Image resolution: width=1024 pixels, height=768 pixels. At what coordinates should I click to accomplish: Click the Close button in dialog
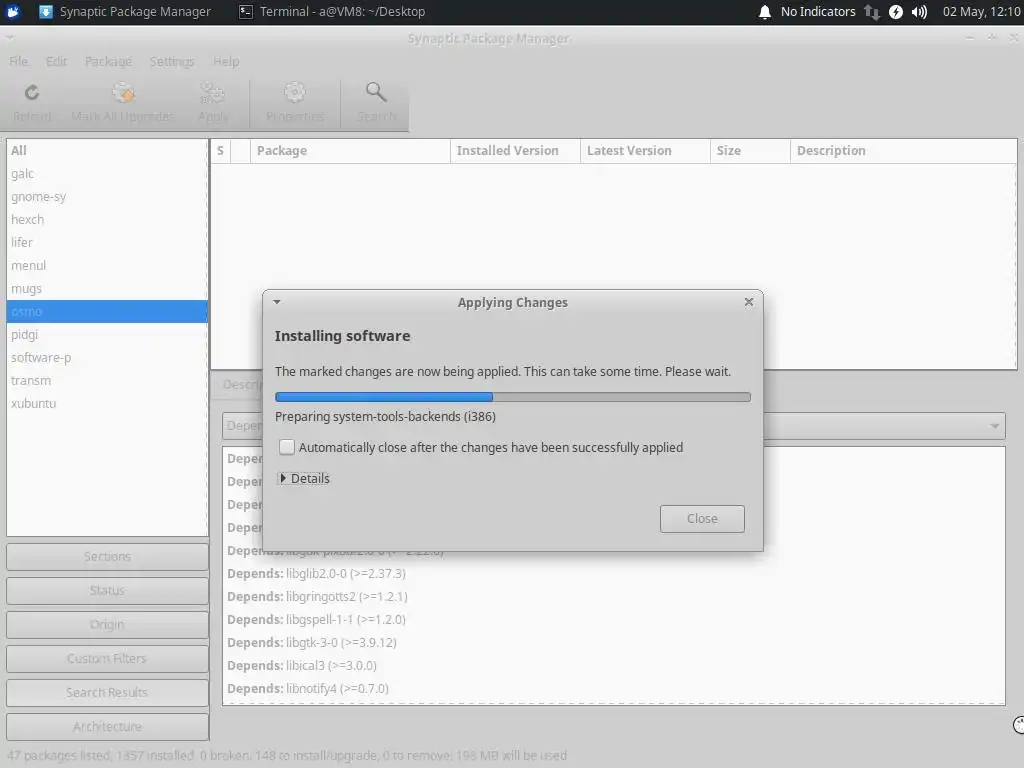[x=702, y=519]
